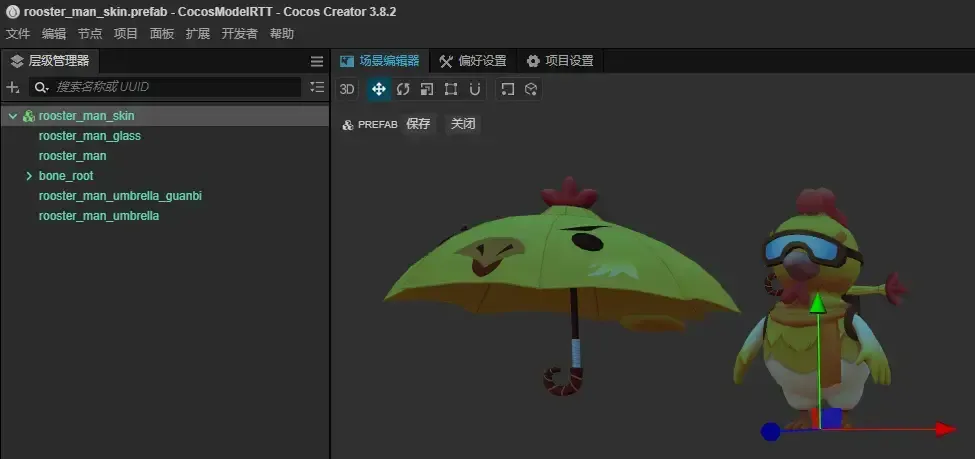This screenshot has width=975, height=459.
Task: Select the bone_root node
Action: click(x=66, y=176)
